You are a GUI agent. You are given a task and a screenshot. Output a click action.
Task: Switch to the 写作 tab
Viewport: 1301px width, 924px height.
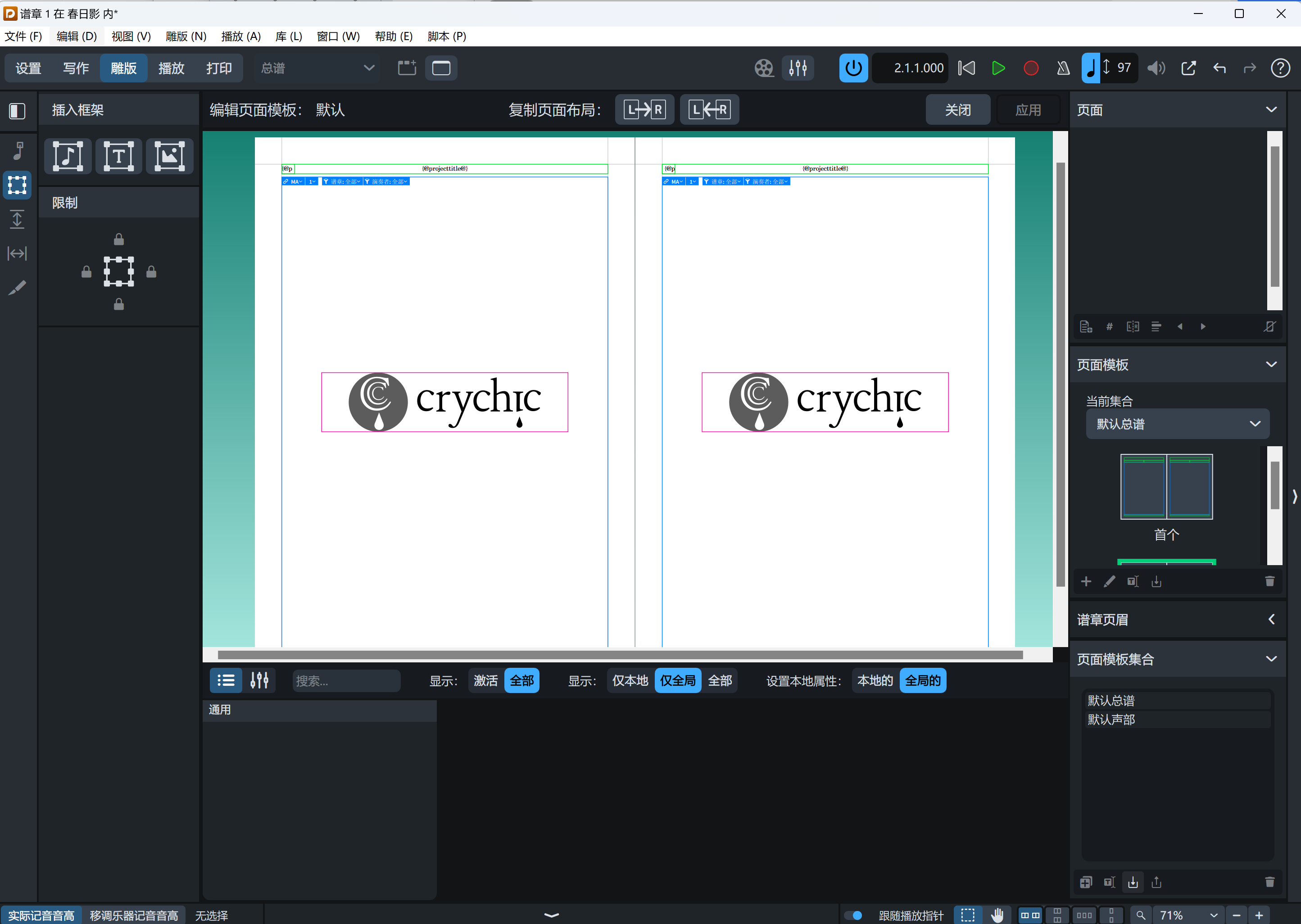[x=76, y=68]
